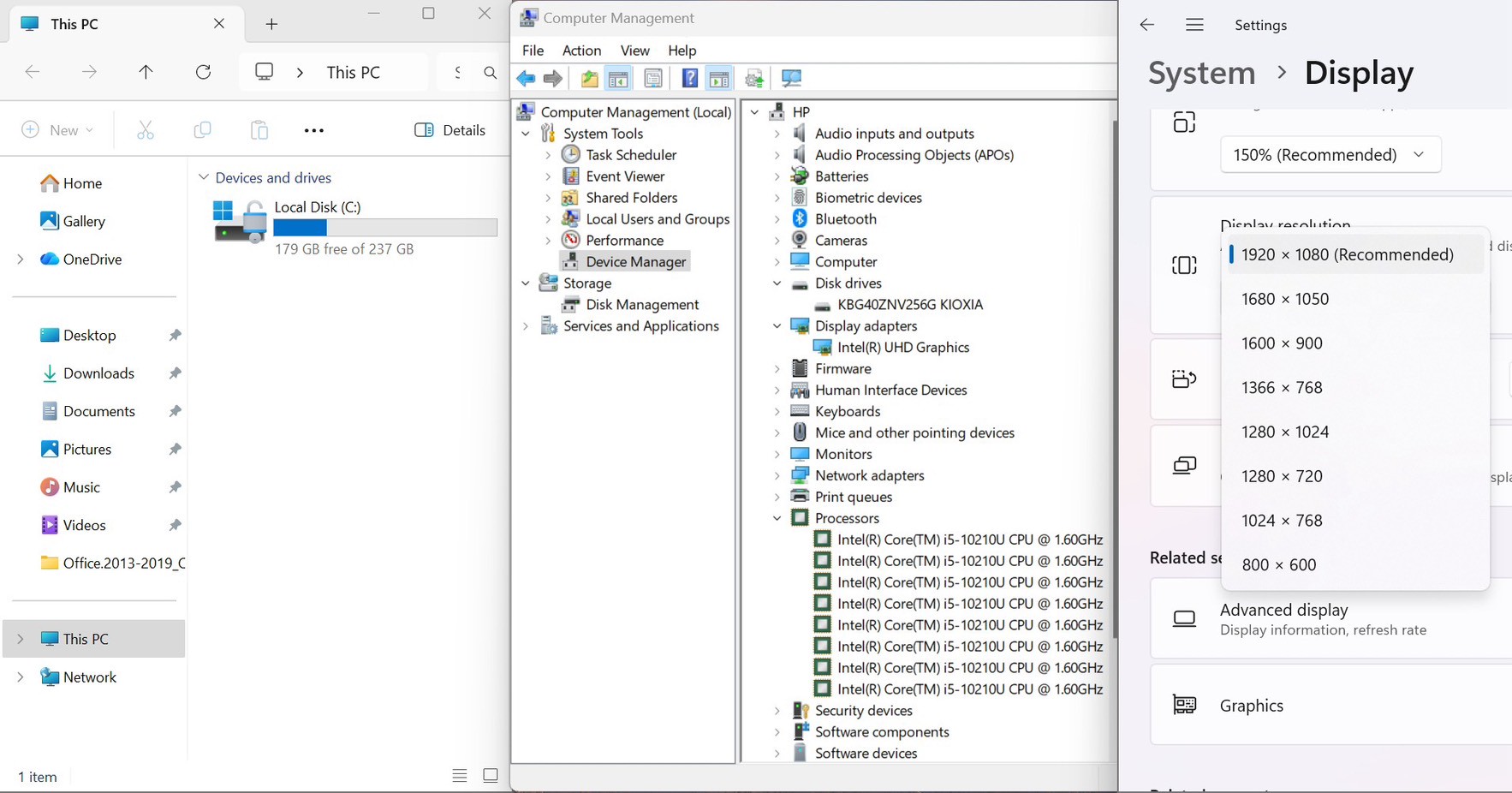Click the Scan for hardware changes monitor icon
Viewport: 1512px width, 793px height.
tap(791, 79)
